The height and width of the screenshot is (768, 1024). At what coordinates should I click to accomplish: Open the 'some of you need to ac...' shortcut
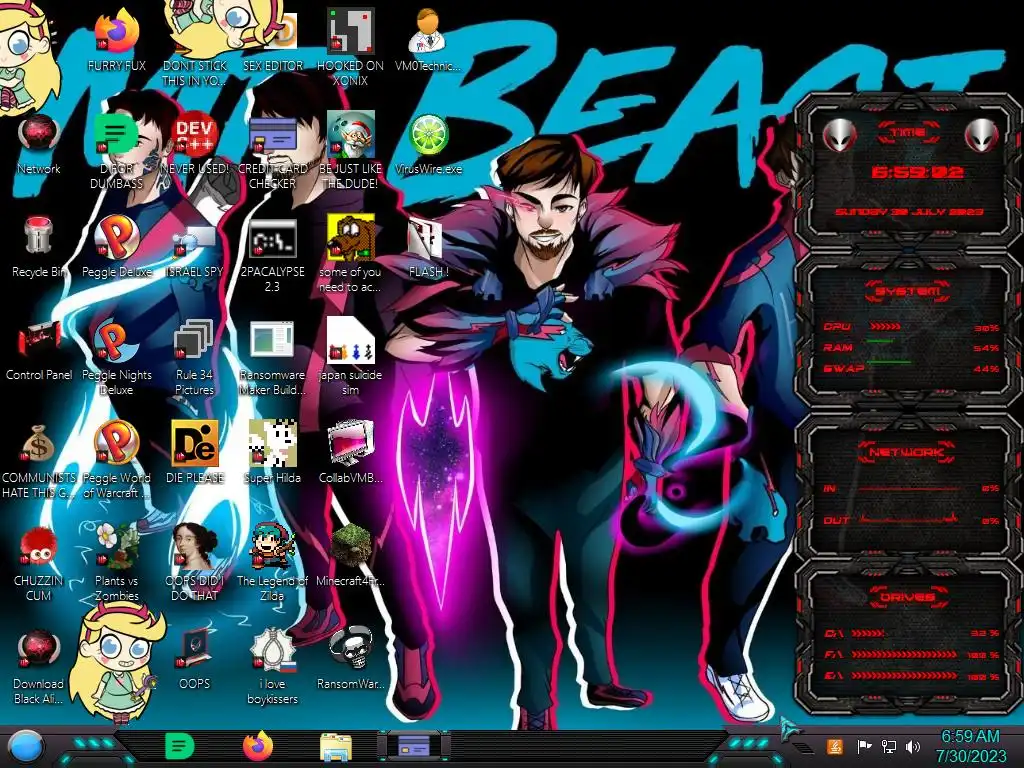350,236
